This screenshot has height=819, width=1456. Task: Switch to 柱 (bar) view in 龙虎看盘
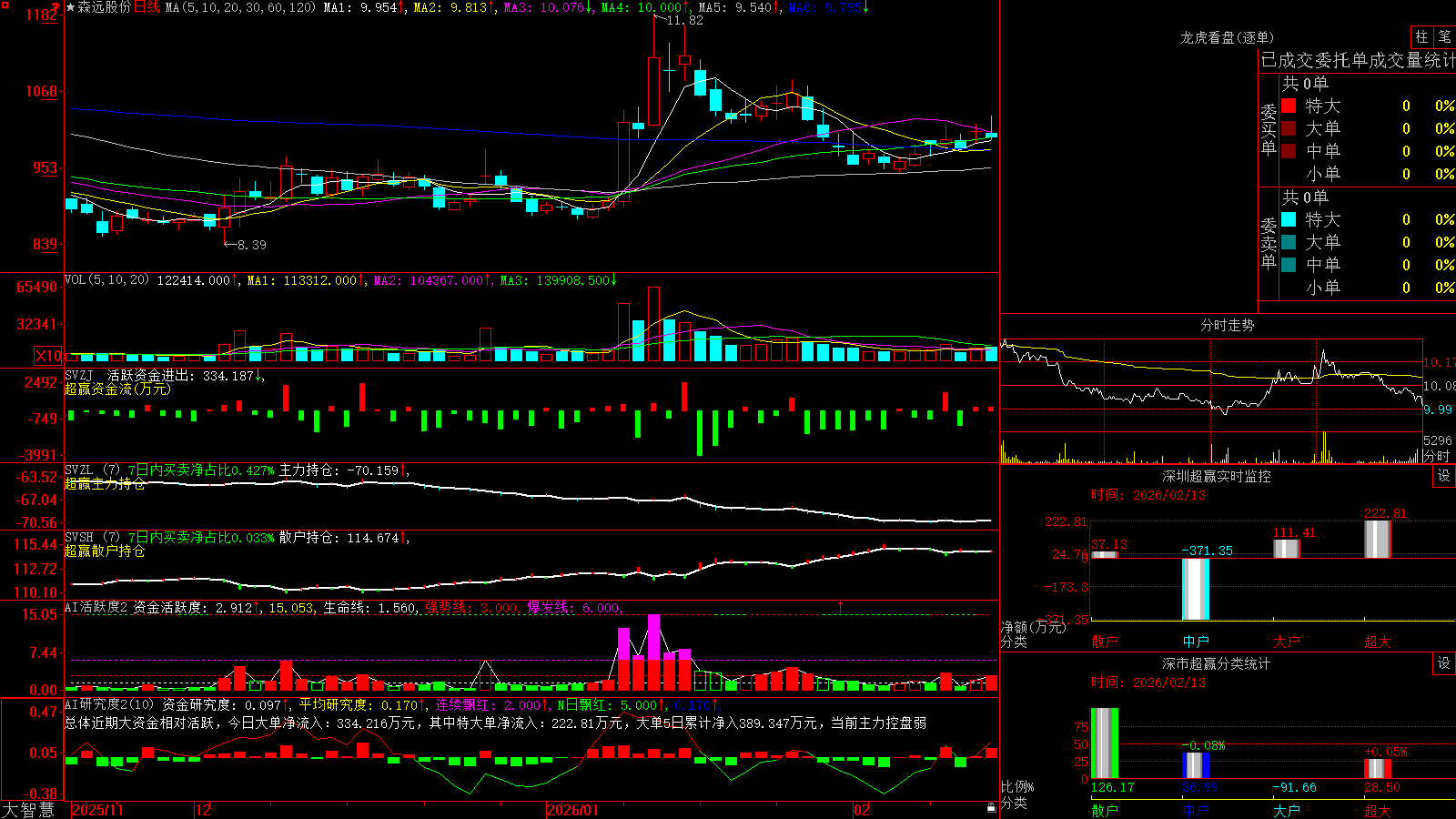1421,37
